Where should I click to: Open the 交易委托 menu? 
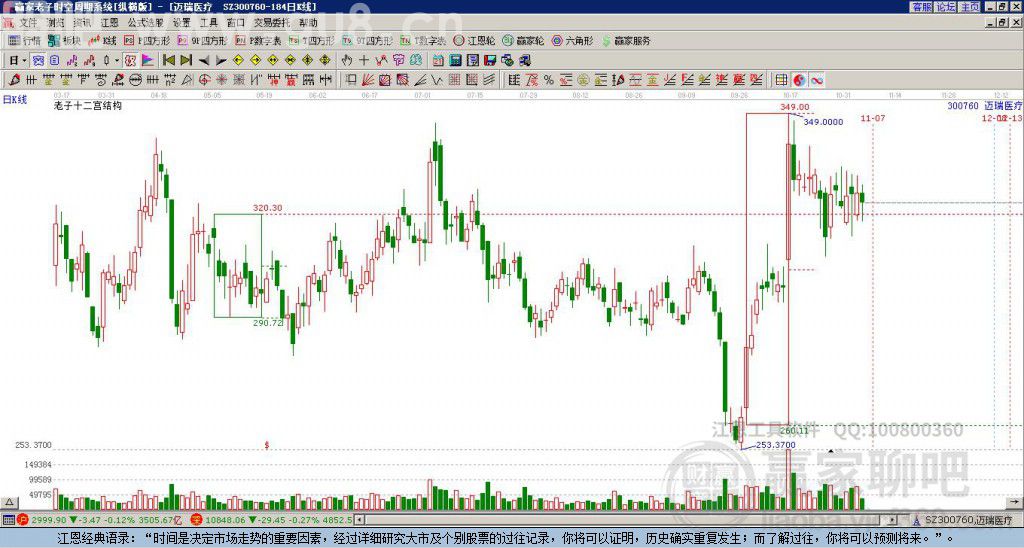click(x=272, y=23)
